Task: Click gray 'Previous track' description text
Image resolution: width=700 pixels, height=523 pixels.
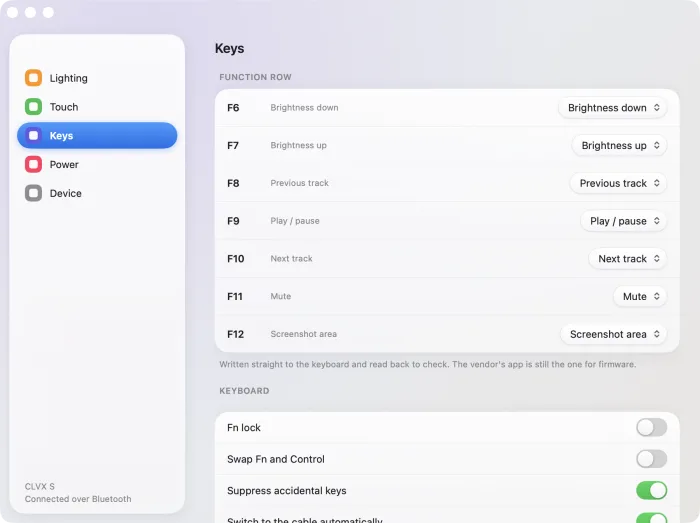Action: [x=300, y=183]
